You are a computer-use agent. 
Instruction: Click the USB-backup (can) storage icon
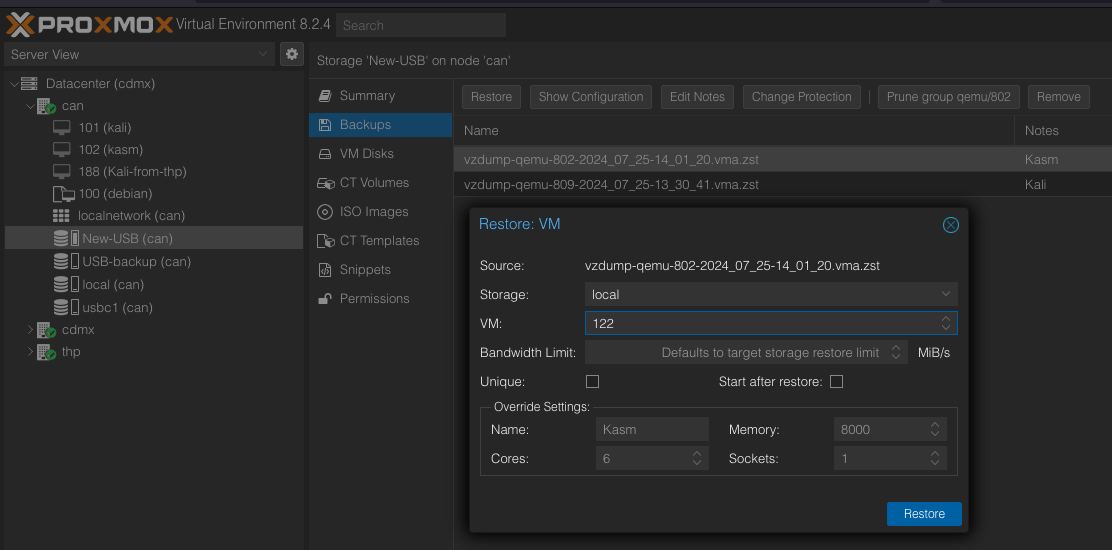click(65, 262)
